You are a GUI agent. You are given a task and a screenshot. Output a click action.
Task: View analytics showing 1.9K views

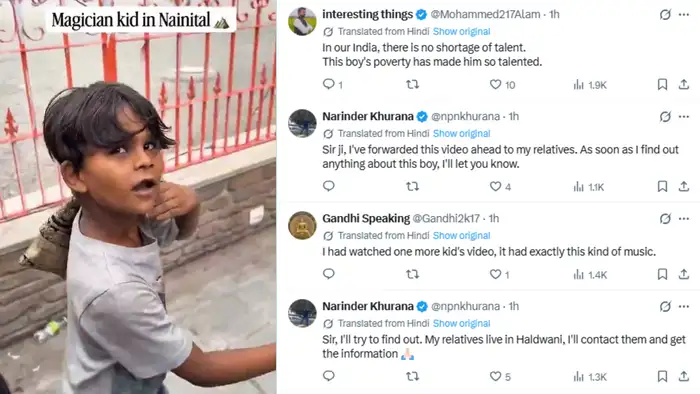[x=590, y=84]
